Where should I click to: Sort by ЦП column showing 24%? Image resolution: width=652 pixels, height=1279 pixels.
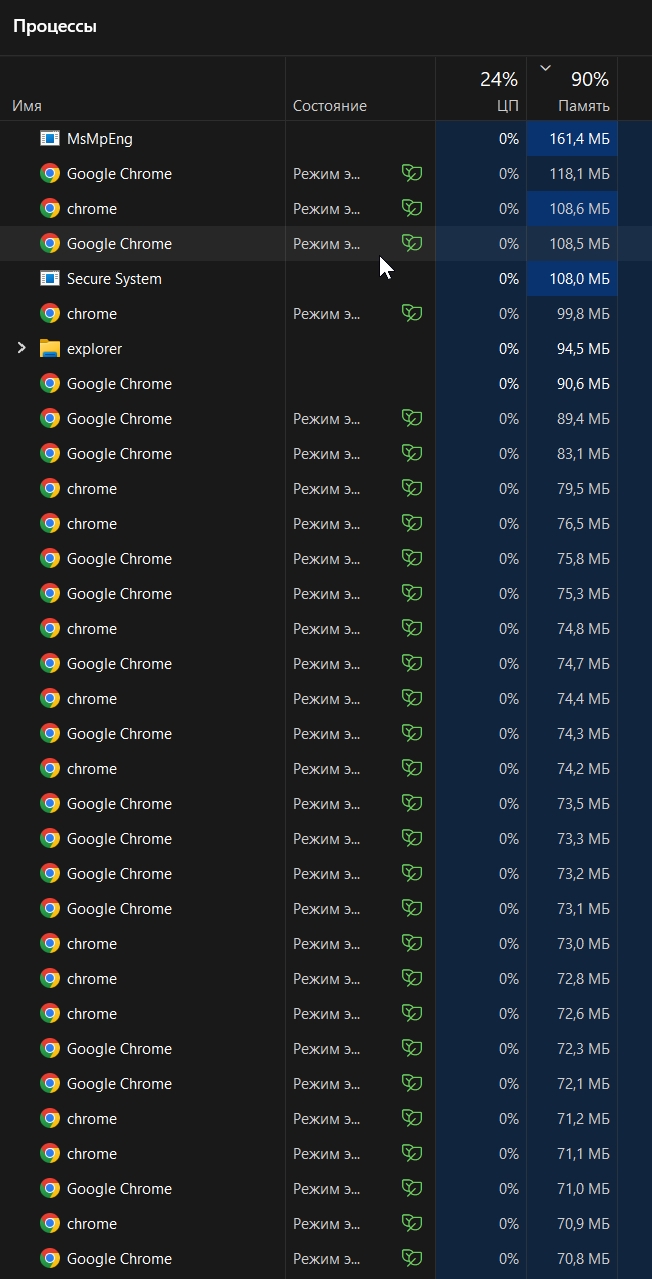[x=481, y=88]
